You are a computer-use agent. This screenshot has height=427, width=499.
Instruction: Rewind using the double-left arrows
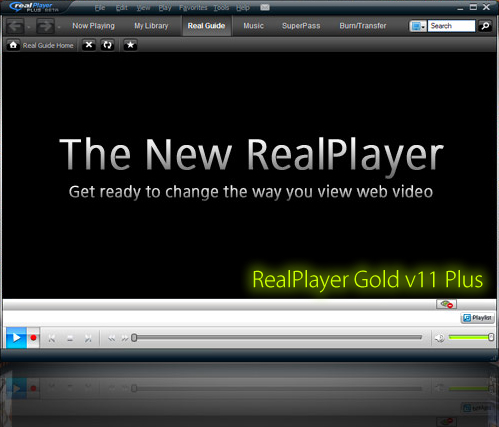pyautogui.click(x=112, y=339)
